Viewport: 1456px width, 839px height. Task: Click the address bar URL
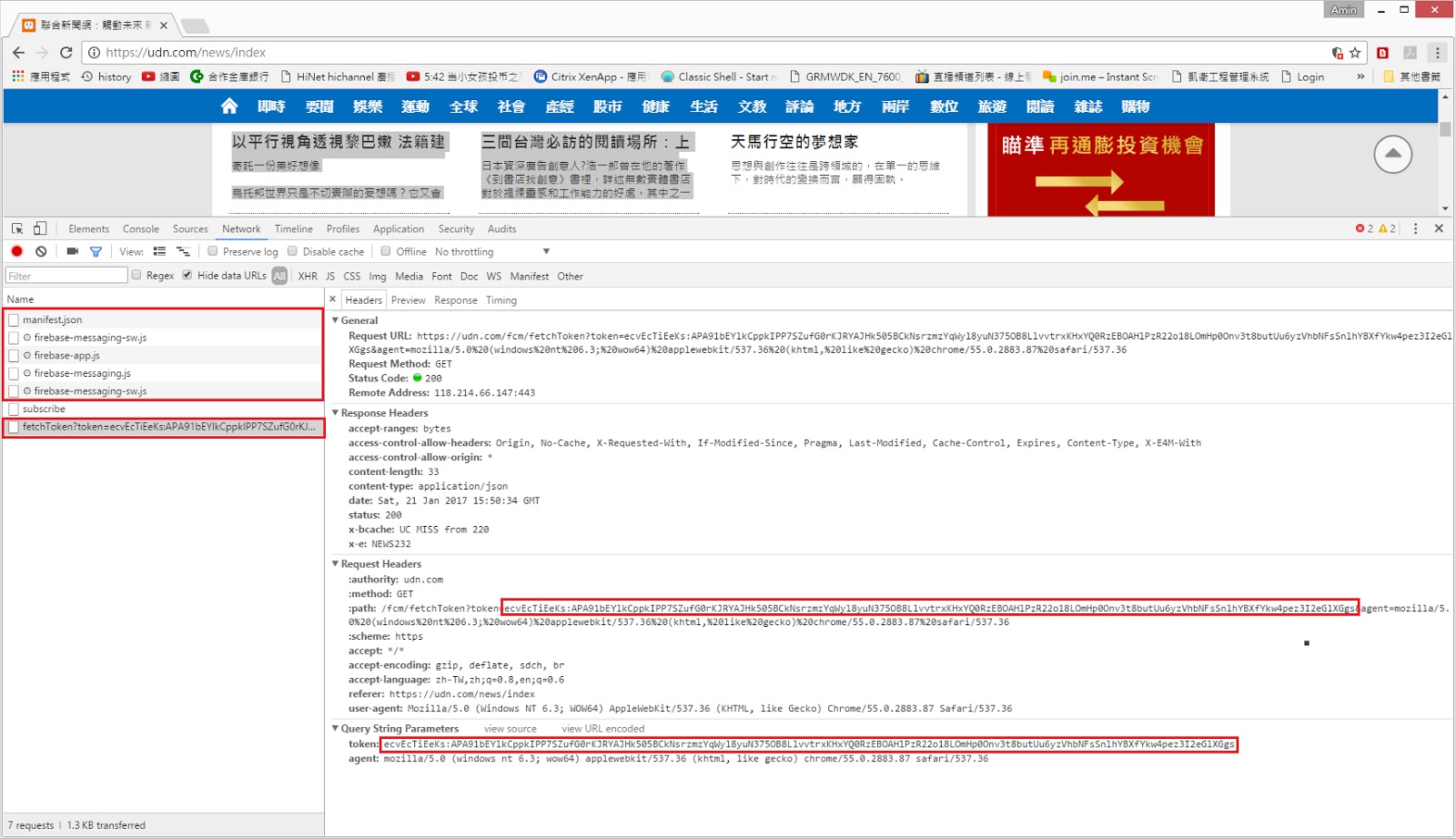tap(186, 53)
